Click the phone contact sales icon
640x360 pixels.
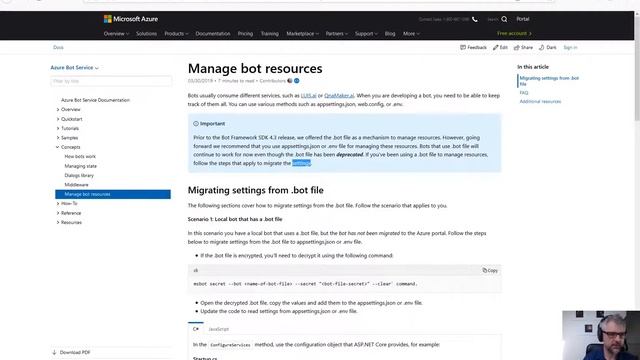475,19
